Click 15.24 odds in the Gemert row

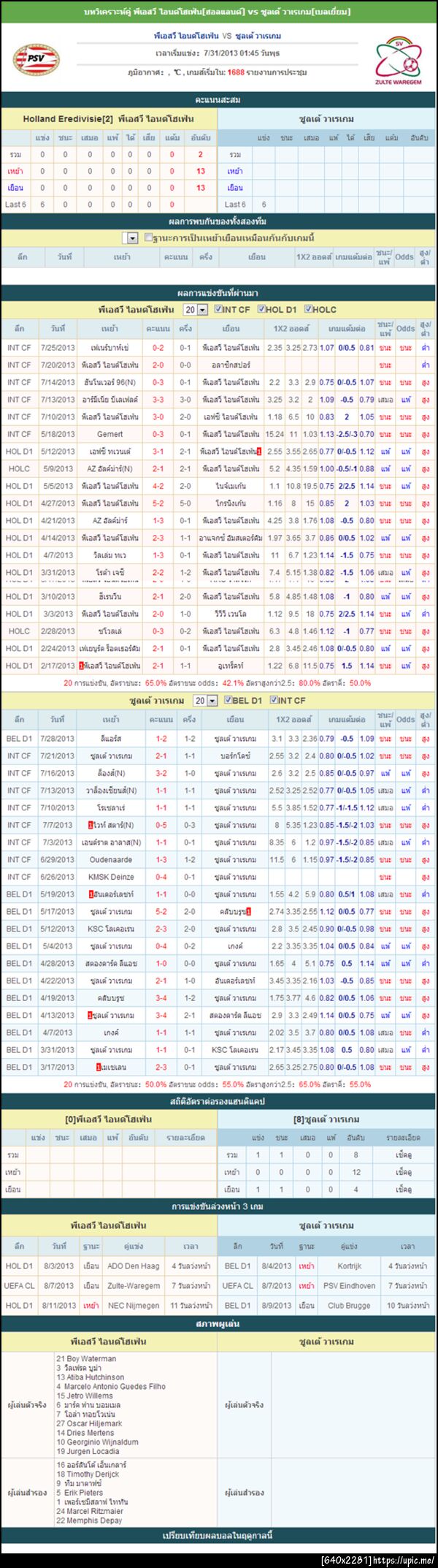pos(274,434)
